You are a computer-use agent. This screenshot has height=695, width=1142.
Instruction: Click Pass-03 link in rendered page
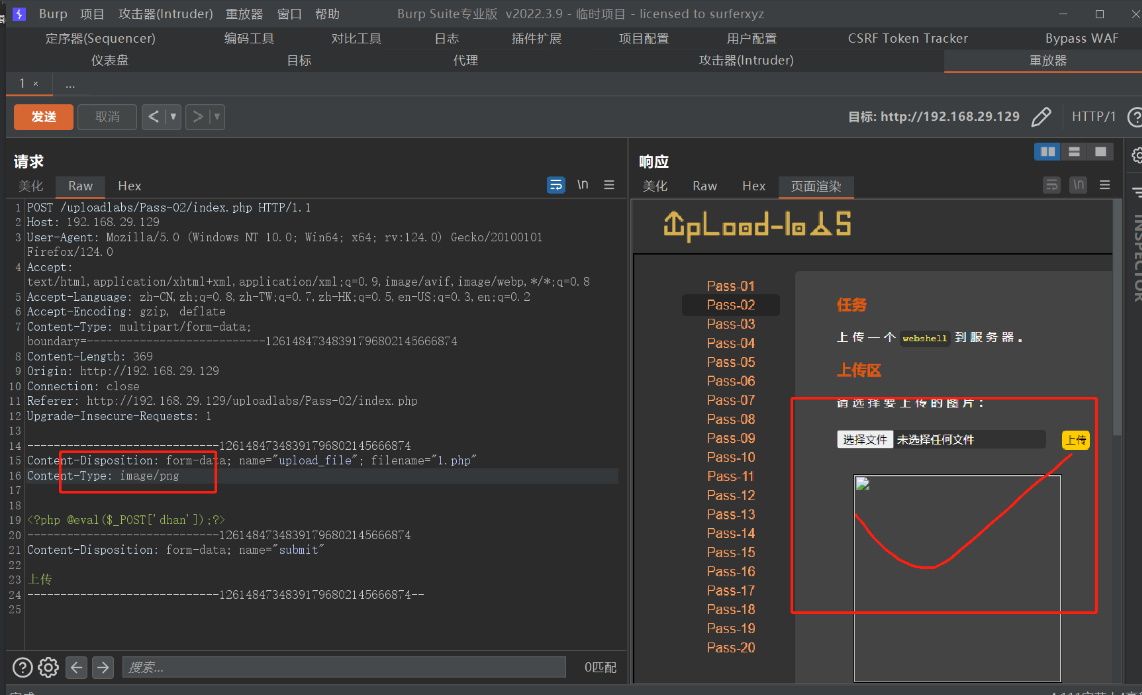(x=731, y=324)
